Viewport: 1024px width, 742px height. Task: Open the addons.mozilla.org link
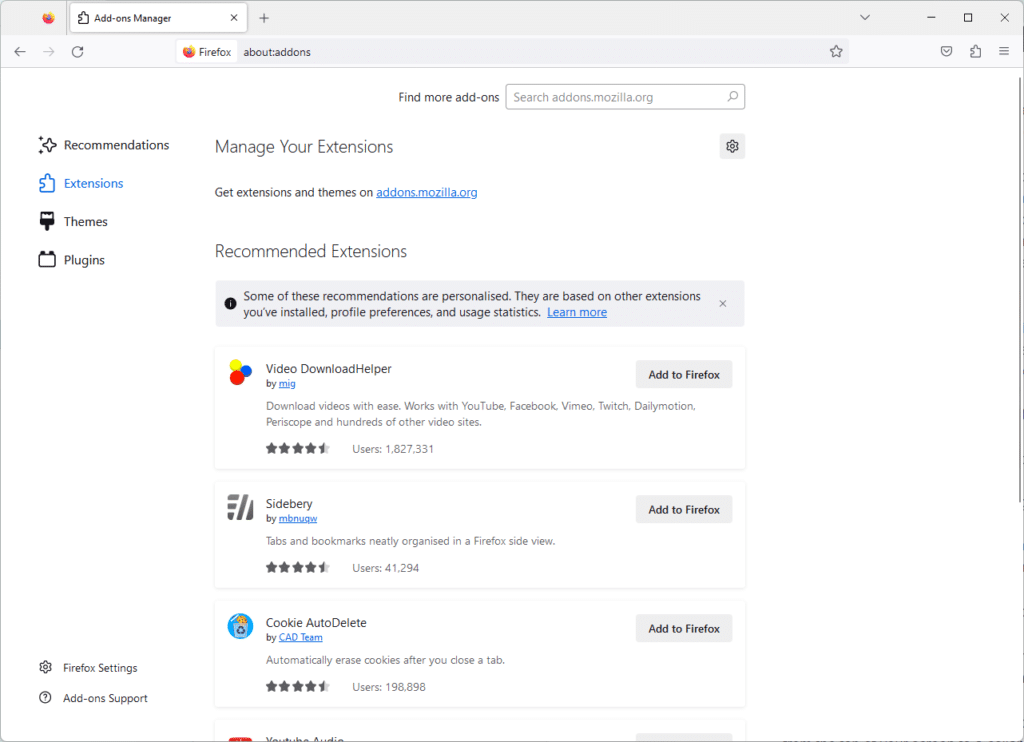(x=426, y=193)
